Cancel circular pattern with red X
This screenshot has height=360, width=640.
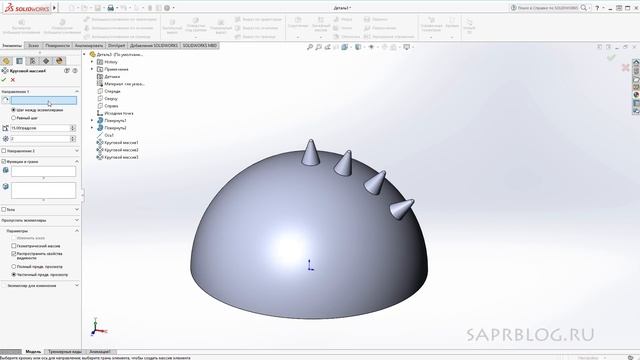click(13, 80)
